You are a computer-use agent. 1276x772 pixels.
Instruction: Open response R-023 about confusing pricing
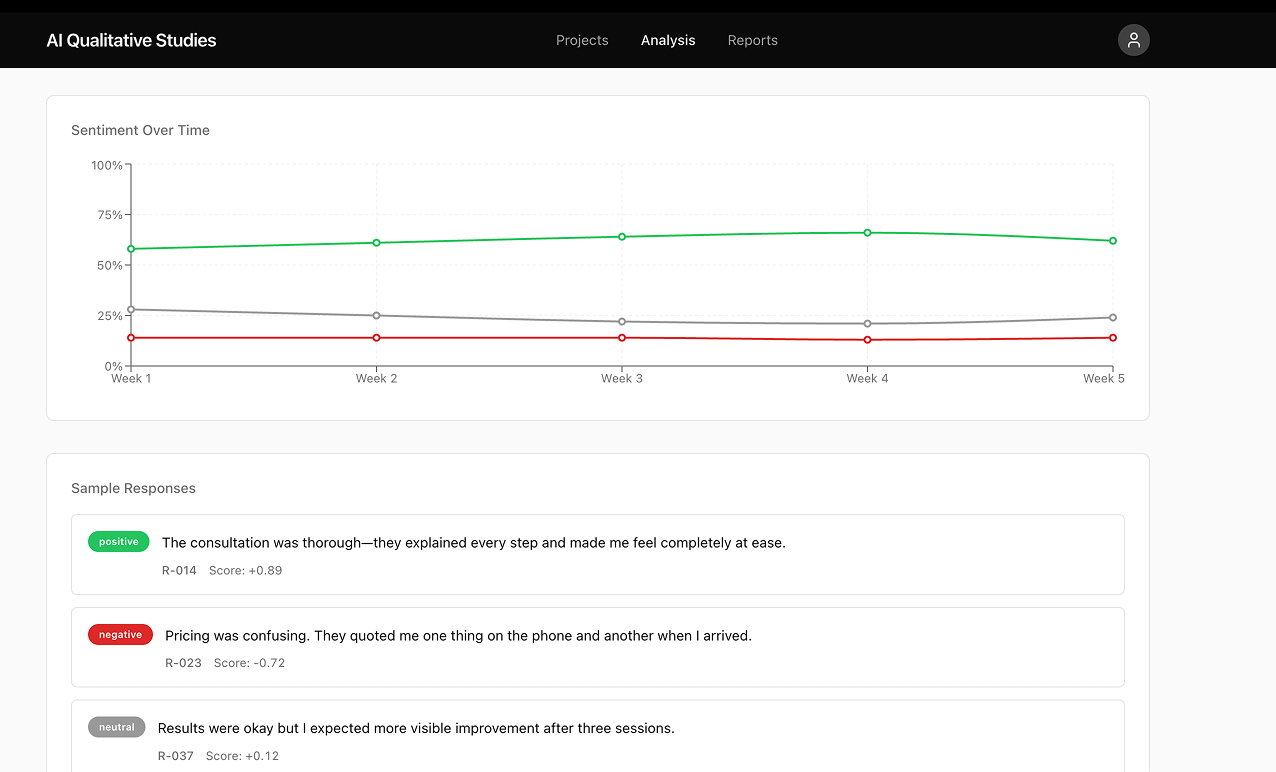pos(598,647)
